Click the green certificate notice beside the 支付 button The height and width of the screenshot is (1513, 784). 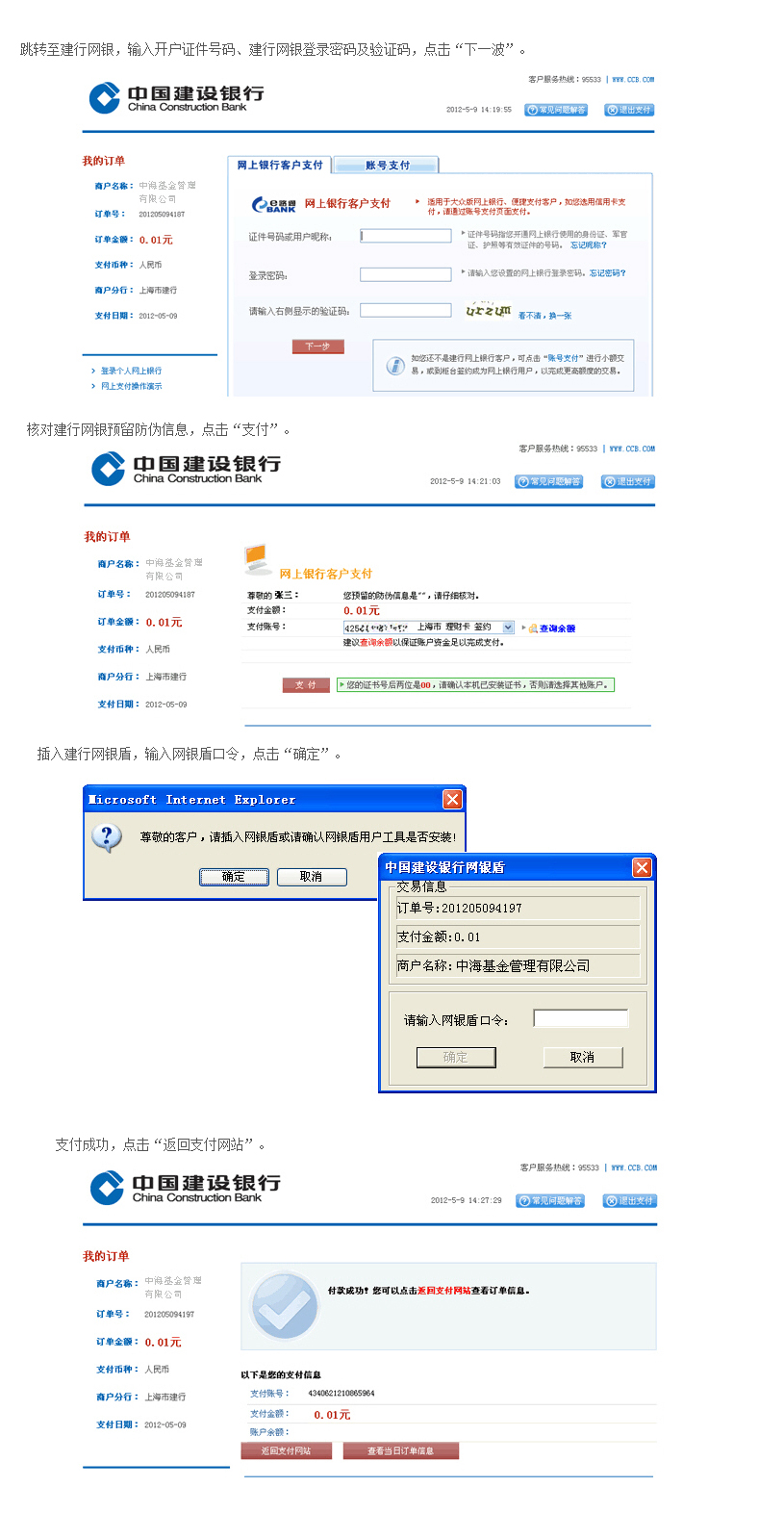[x=475, y=685]
